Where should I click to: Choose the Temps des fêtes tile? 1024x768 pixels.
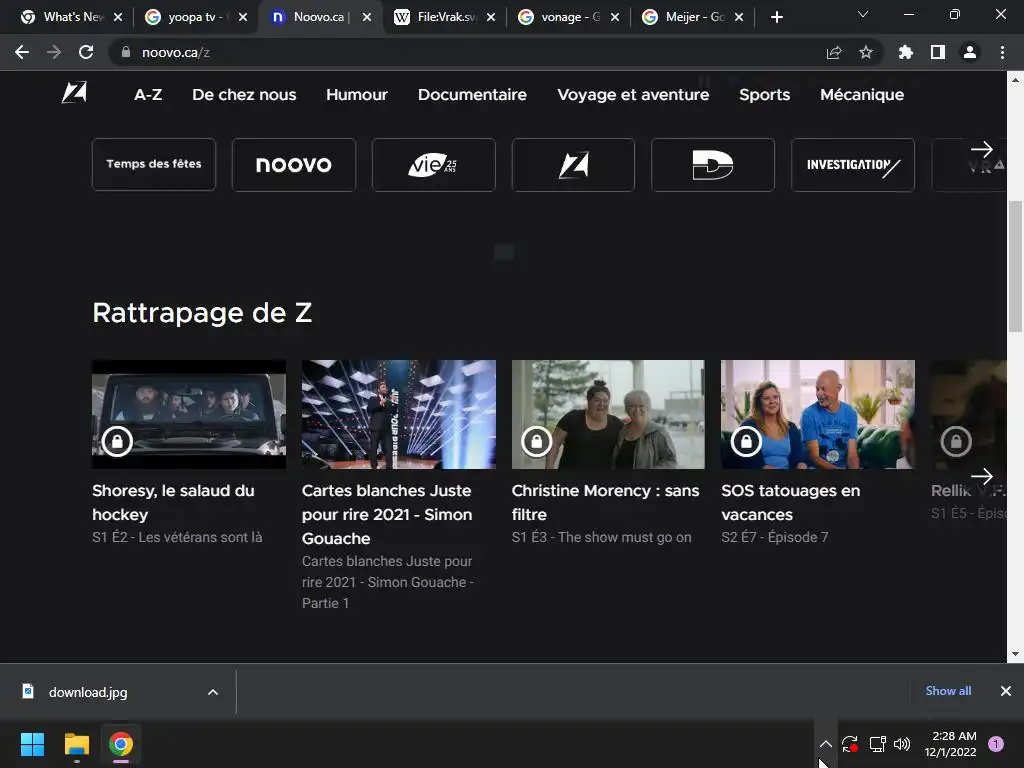pos(154,165)
